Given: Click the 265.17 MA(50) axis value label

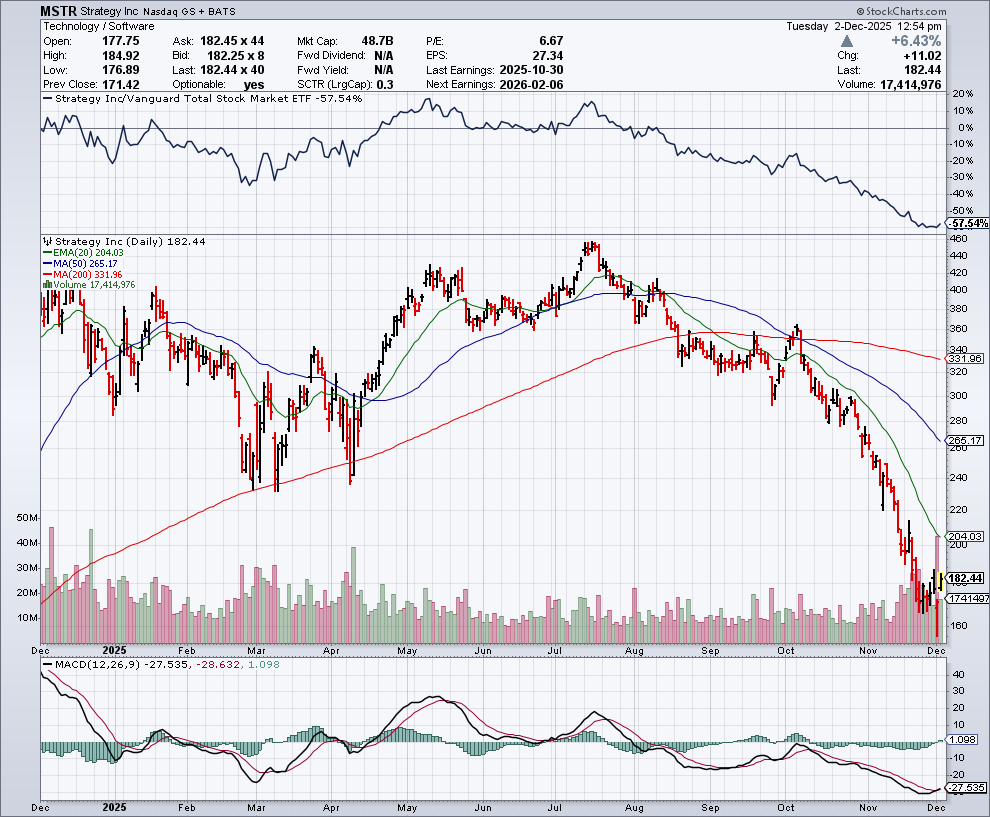Looking at the screenshot, I should [x=966, y=440].
